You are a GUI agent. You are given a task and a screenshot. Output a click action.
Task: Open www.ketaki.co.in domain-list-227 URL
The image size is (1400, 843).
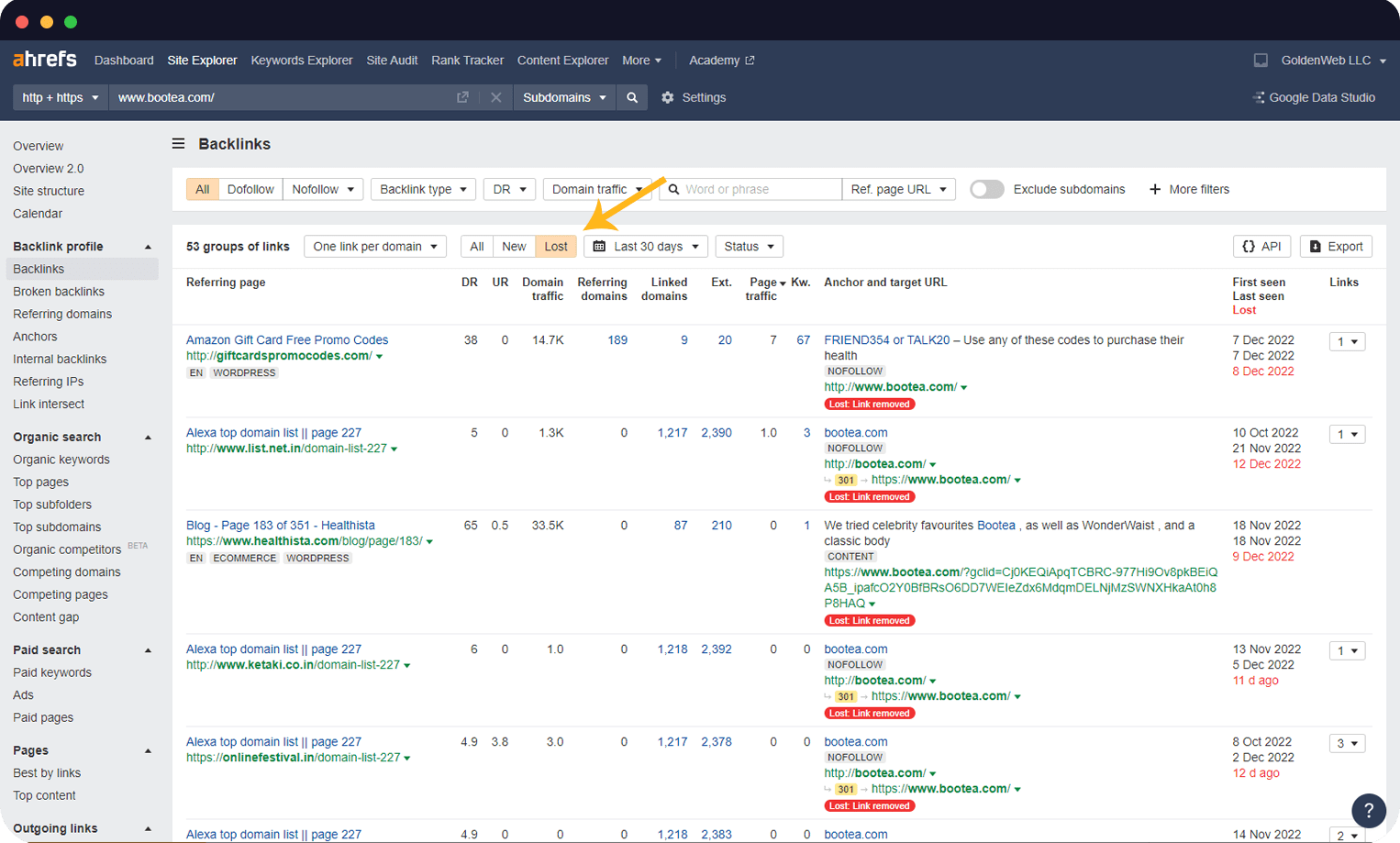coord(293,665)
